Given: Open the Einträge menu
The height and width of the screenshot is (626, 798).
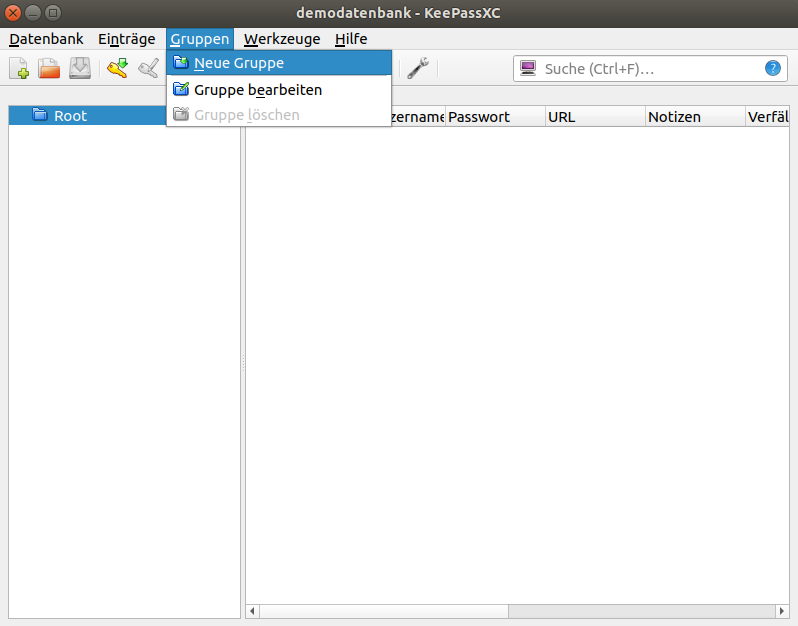Looking at the screenshot, I should 126,39.
